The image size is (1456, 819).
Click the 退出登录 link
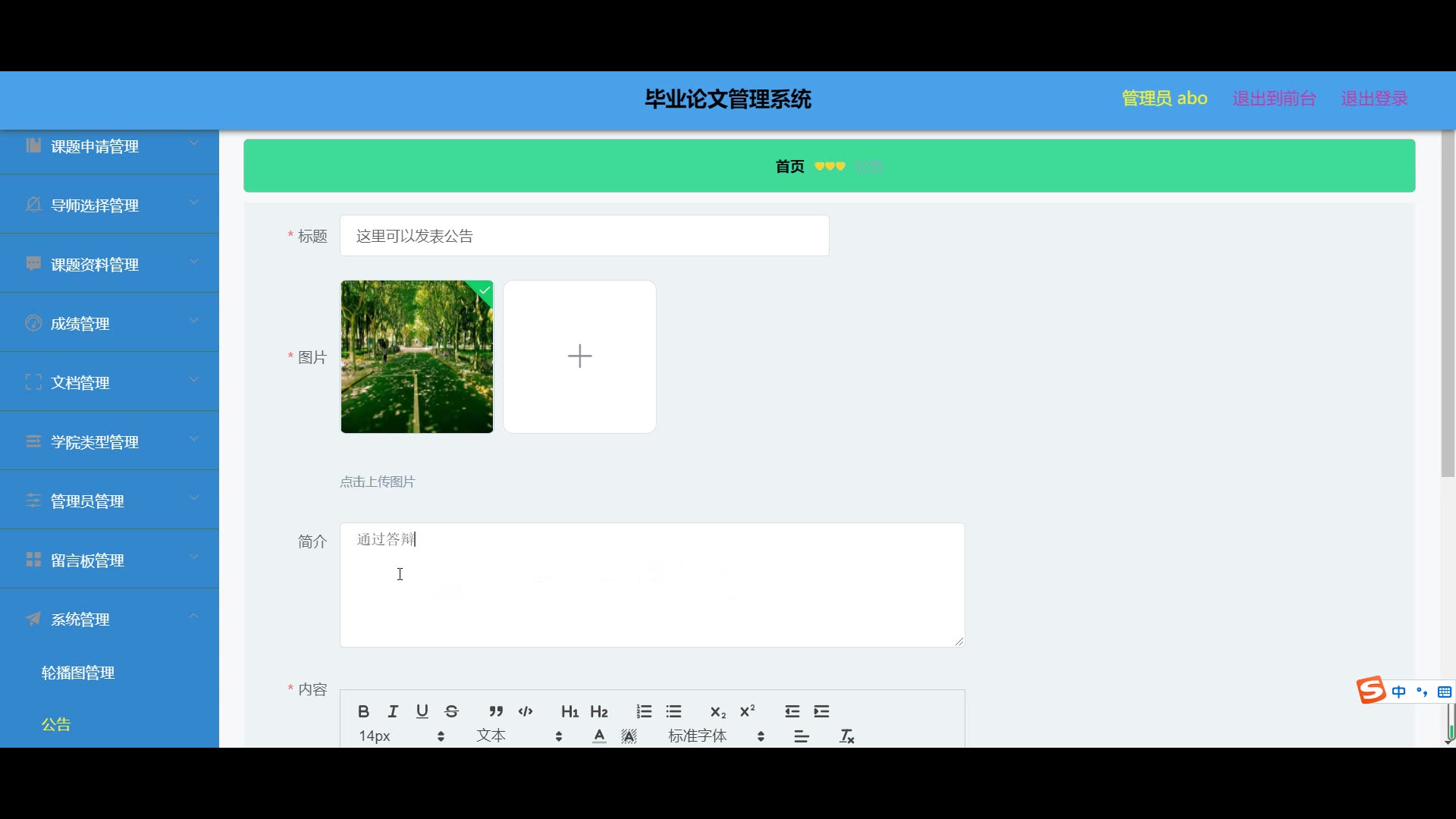tap(1373, 99)
